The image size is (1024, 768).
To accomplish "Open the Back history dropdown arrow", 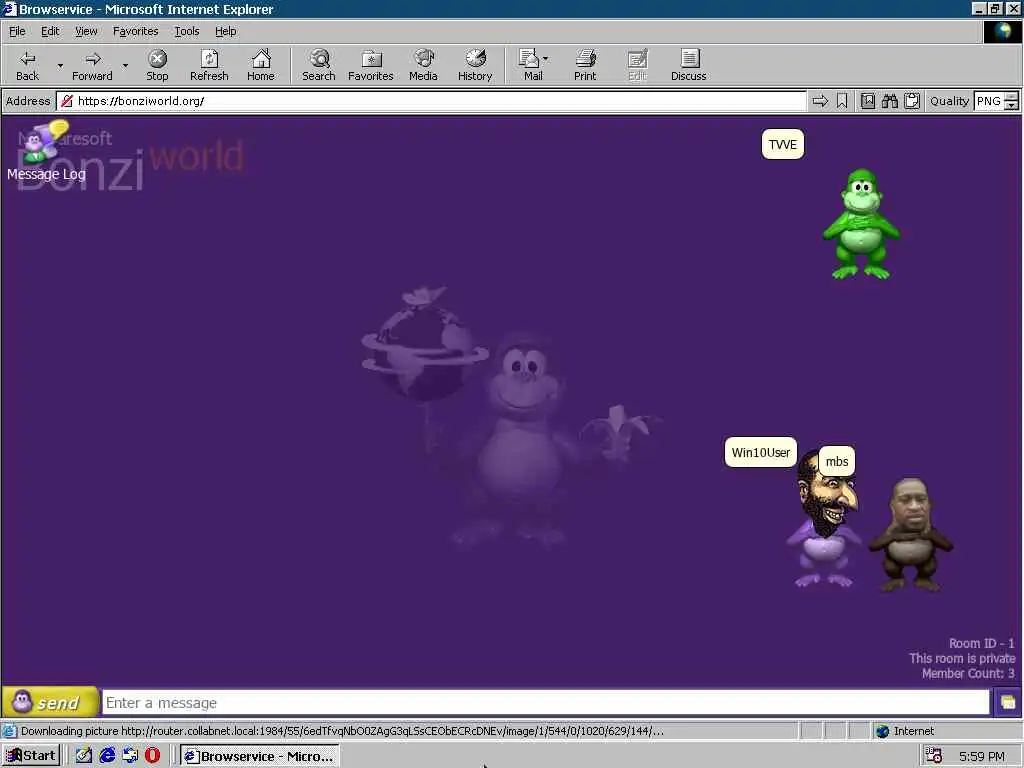I will pos(60,65).
